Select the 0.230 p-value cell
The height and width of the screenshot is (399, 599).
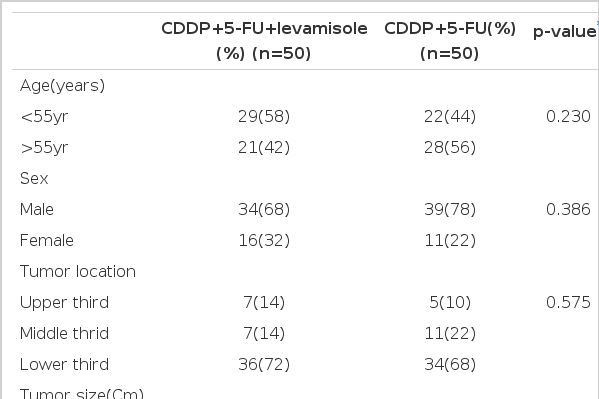pyautogui.click(x=568, y=117)
